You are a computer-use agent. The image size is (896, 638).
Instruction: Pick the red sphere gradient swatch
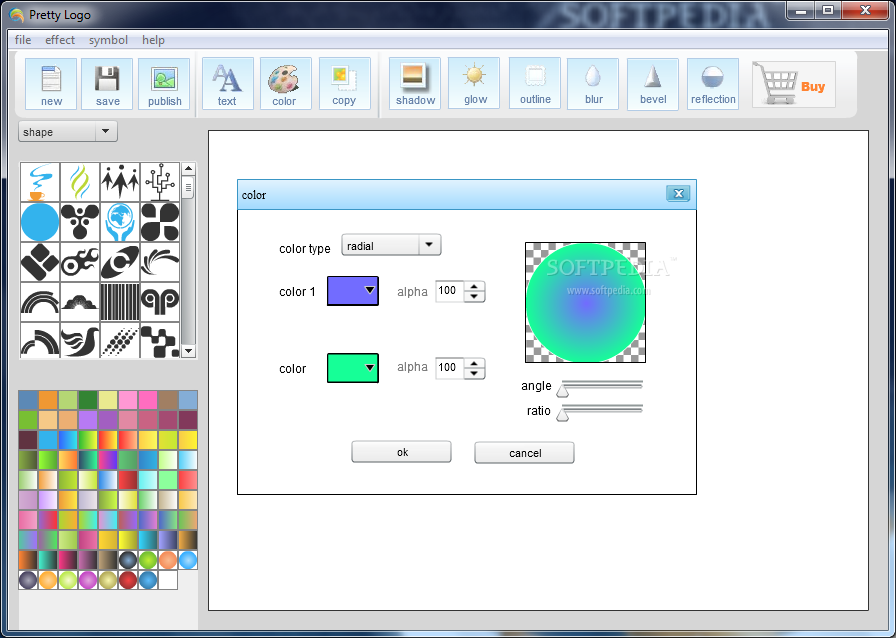128,580
